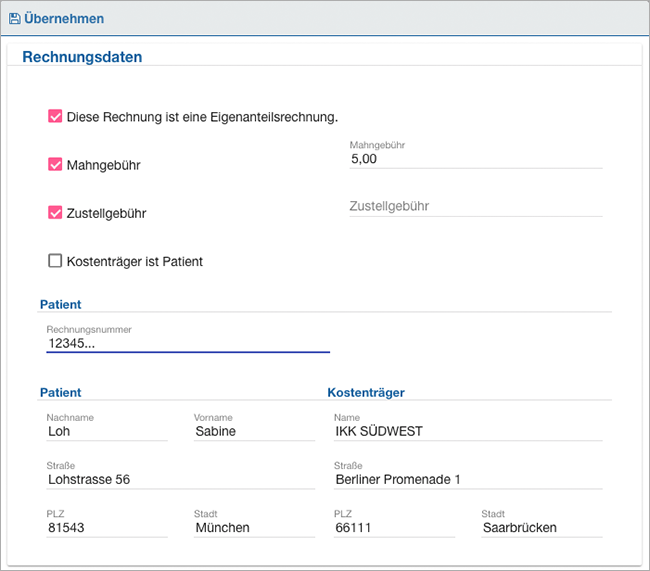Click the patient Nachname field Loh
Image resolution: width=650 pixels, height=571 pixels.
pos(107,431)
